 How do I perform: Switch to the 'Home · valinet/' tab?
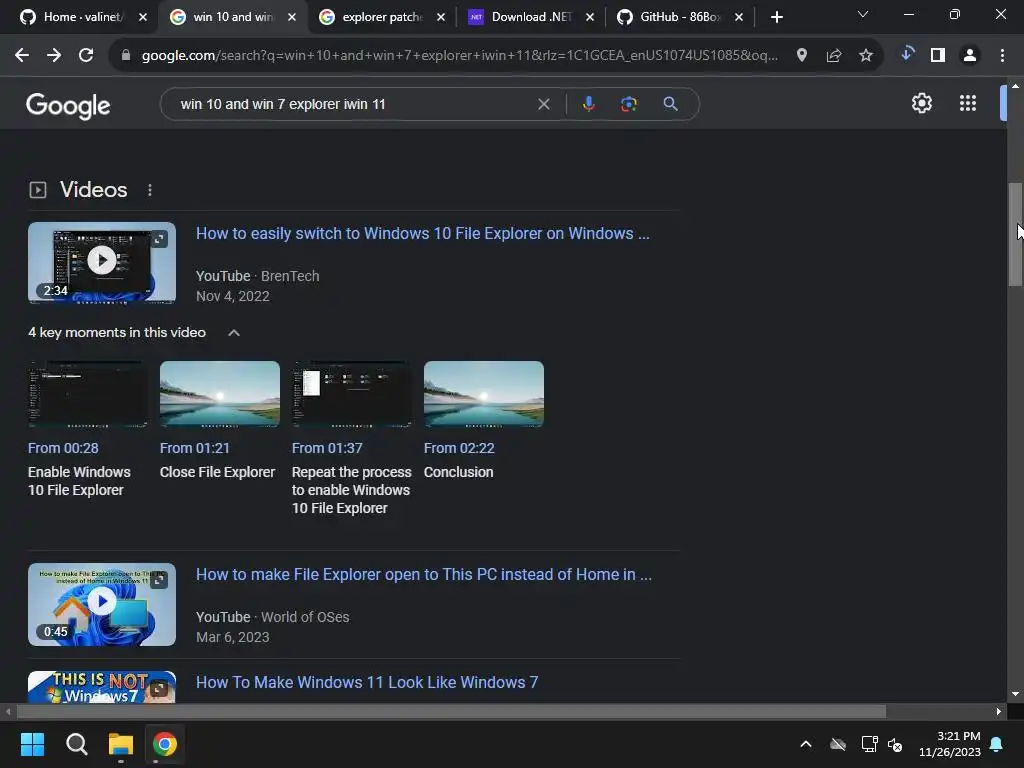[x=82, y=17]
